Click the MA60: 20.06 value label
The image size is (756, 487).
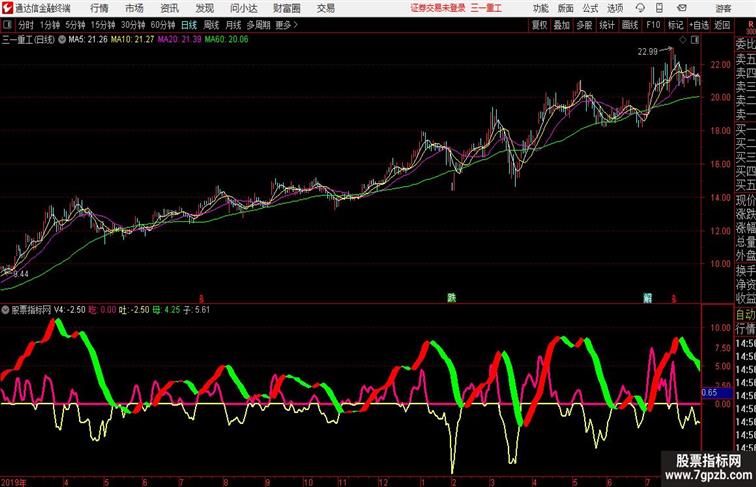point(227,40)
